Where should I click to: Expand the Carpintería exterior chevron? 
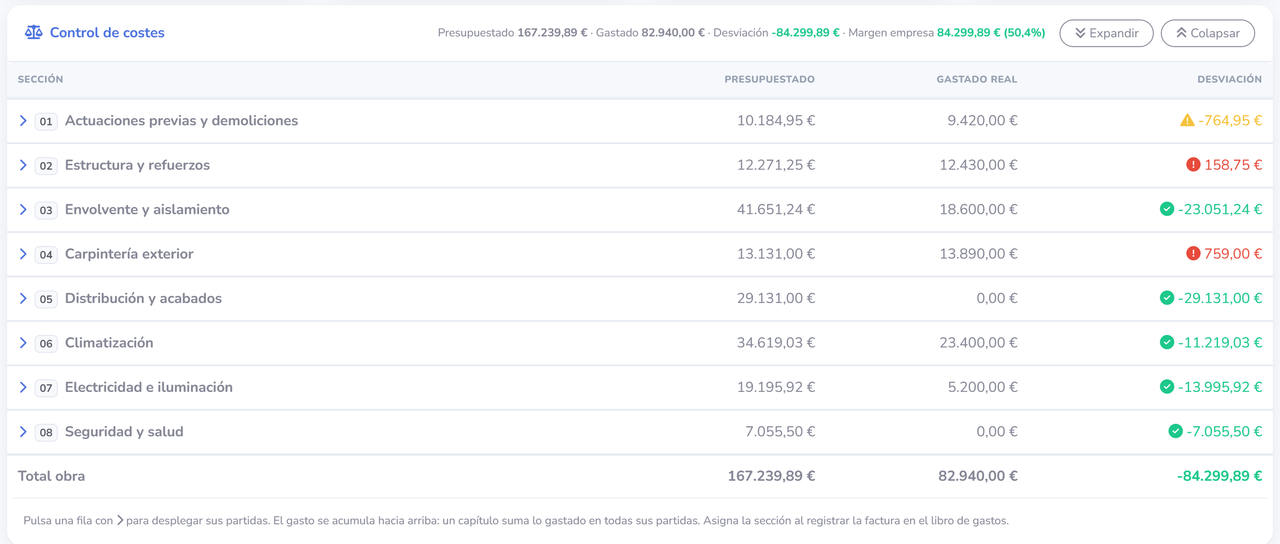pos(23,254)
